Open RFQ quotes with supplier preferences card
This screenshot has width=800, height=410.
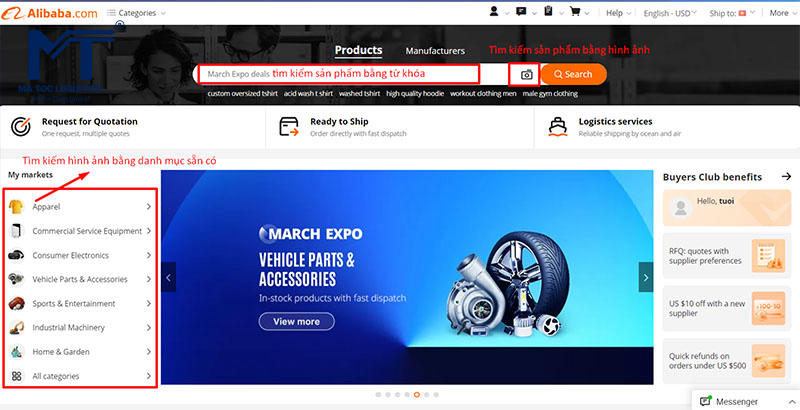point(727,255)
